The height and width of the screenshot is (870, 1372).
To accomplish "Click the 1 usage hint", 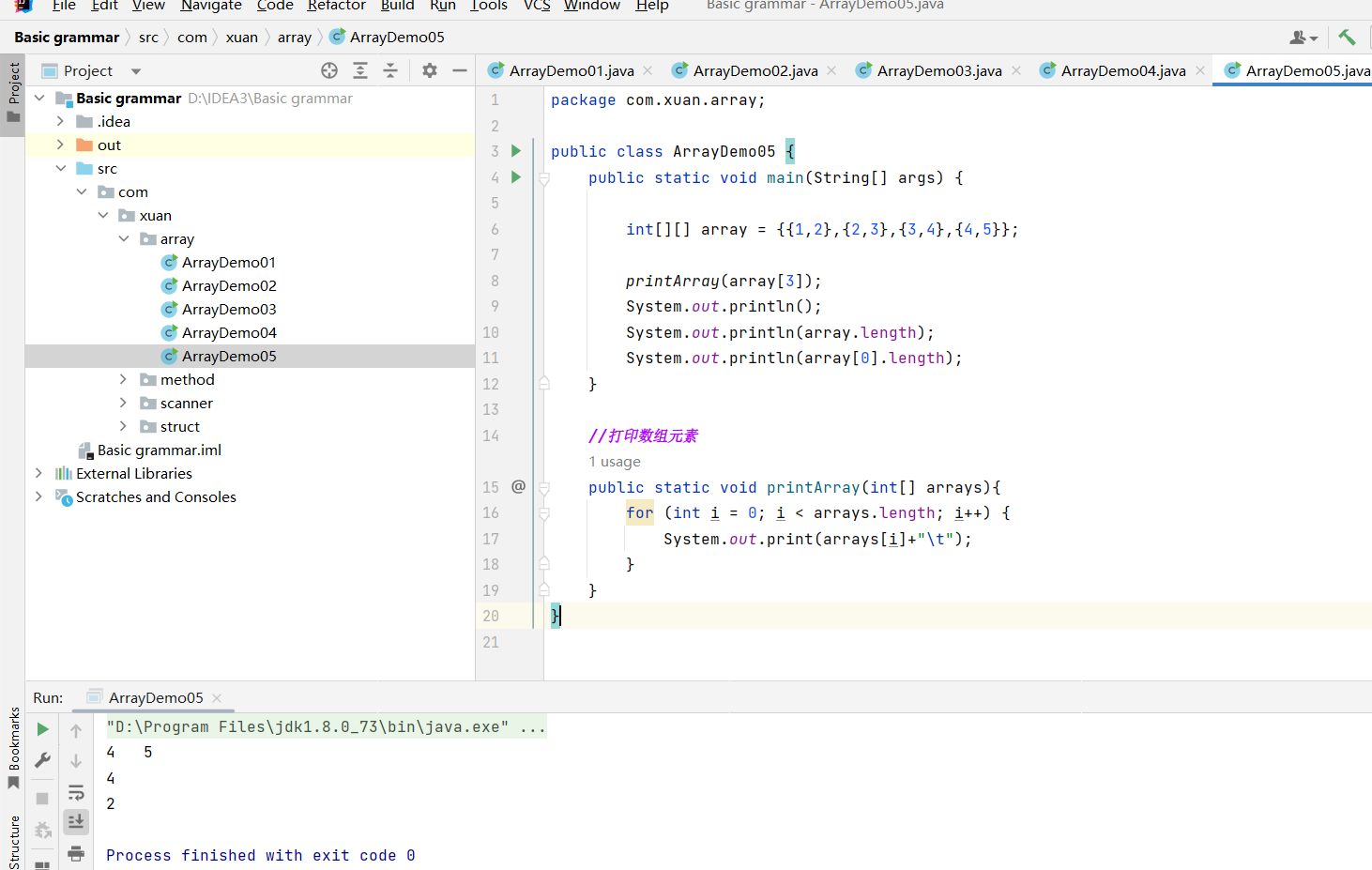I will pos(615,462).
